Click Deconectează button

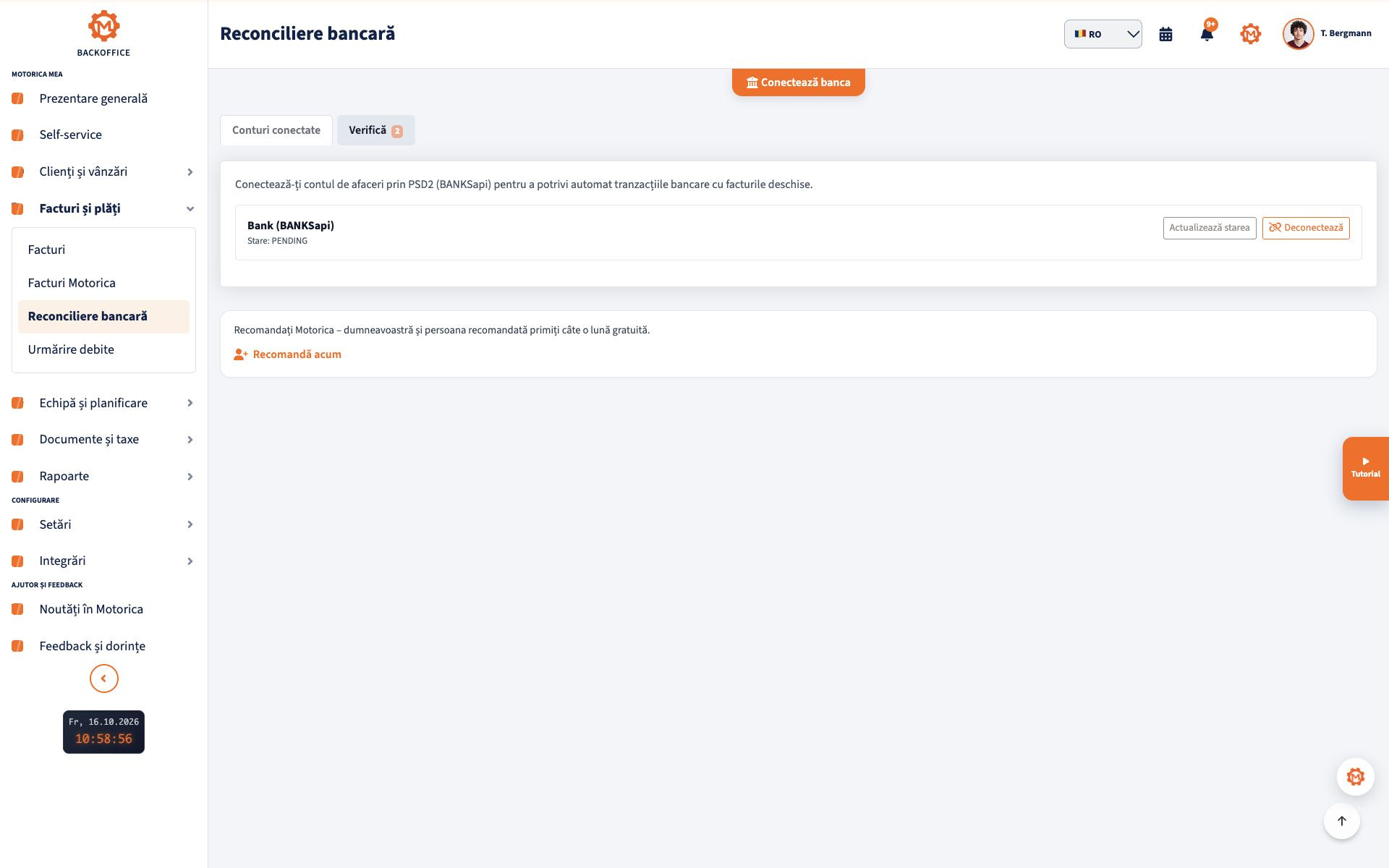pos(1306,228)
